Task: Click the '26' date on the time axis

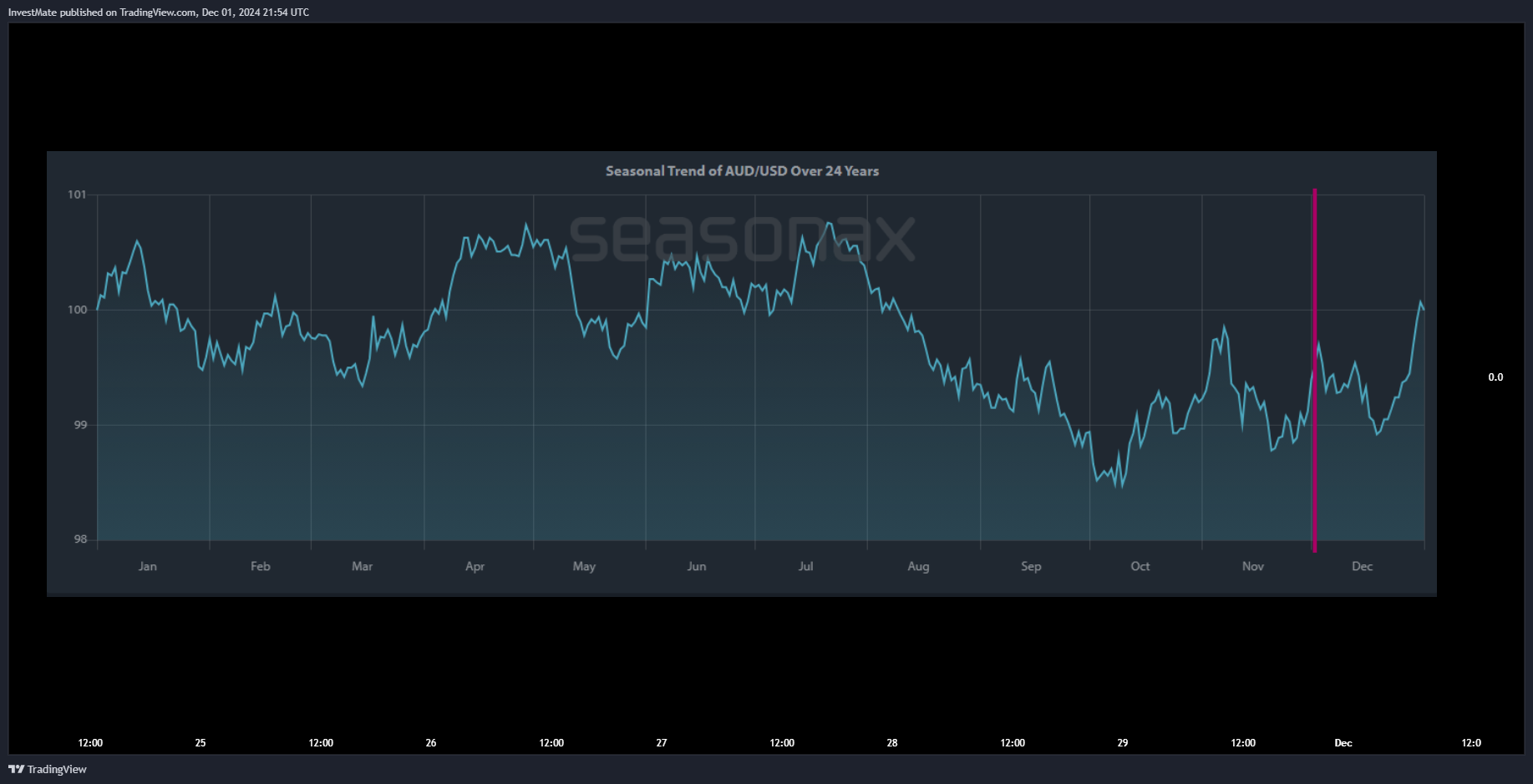Action: click(431, 743)
